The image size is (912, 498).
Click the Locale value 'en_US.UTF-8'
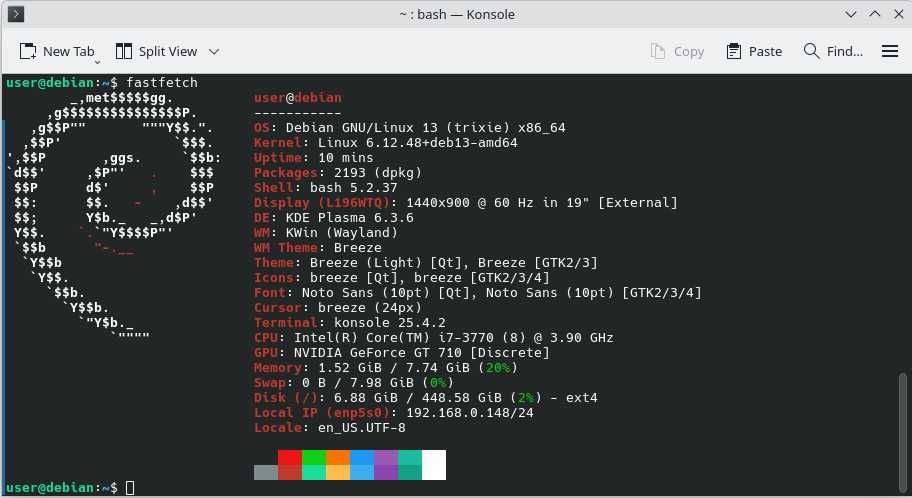[x=362, y=428]
